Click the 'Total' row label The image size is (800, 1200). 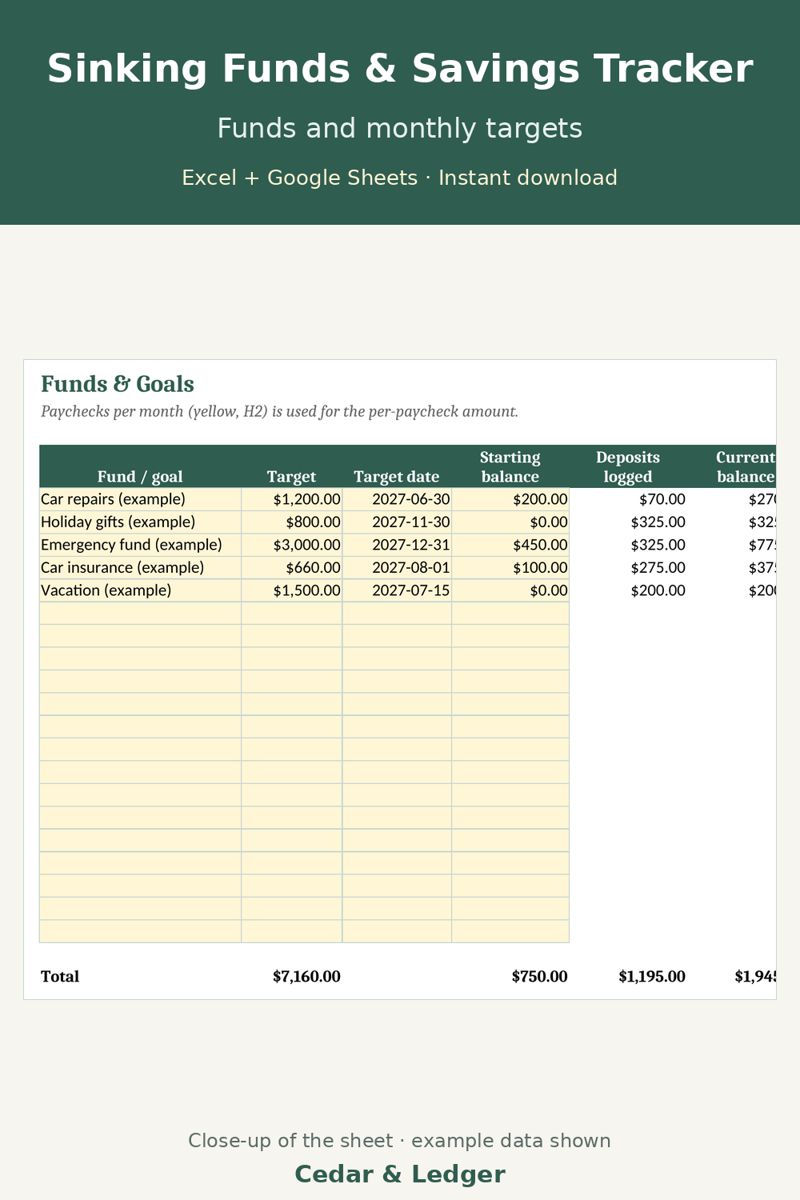pyautogui.click(x=60, y=976)
